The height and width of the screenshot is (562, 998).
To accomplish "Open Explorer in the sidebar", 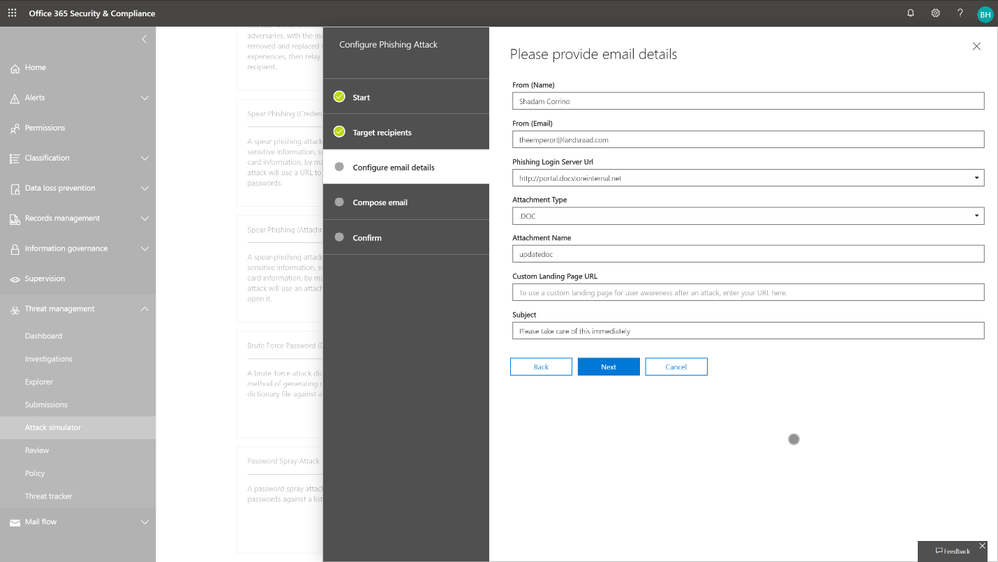I will 39,382.
